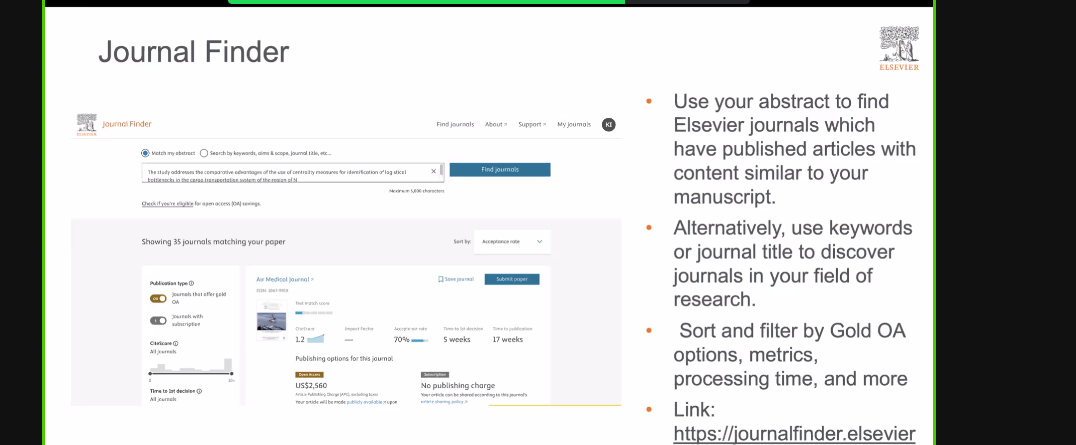This screenshot has width=1076, height=445.
Task: Open the CiteScore filter info icon
Action: coord(176,343)
